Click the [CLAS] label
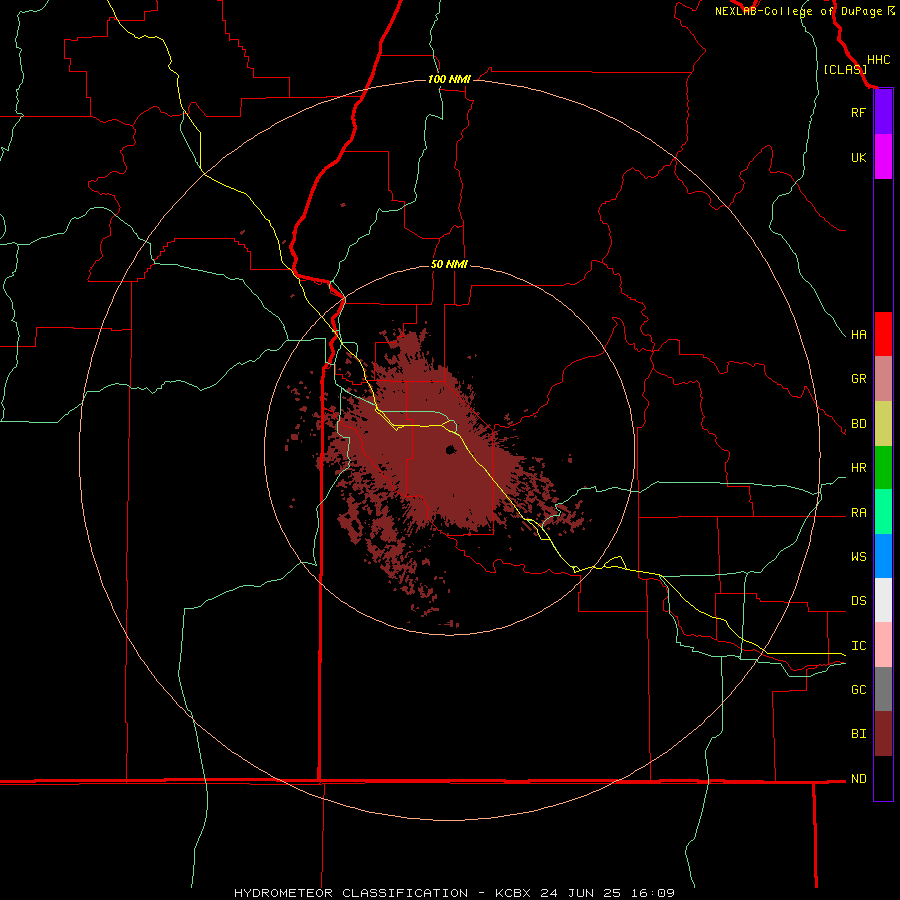 [845, 69]
